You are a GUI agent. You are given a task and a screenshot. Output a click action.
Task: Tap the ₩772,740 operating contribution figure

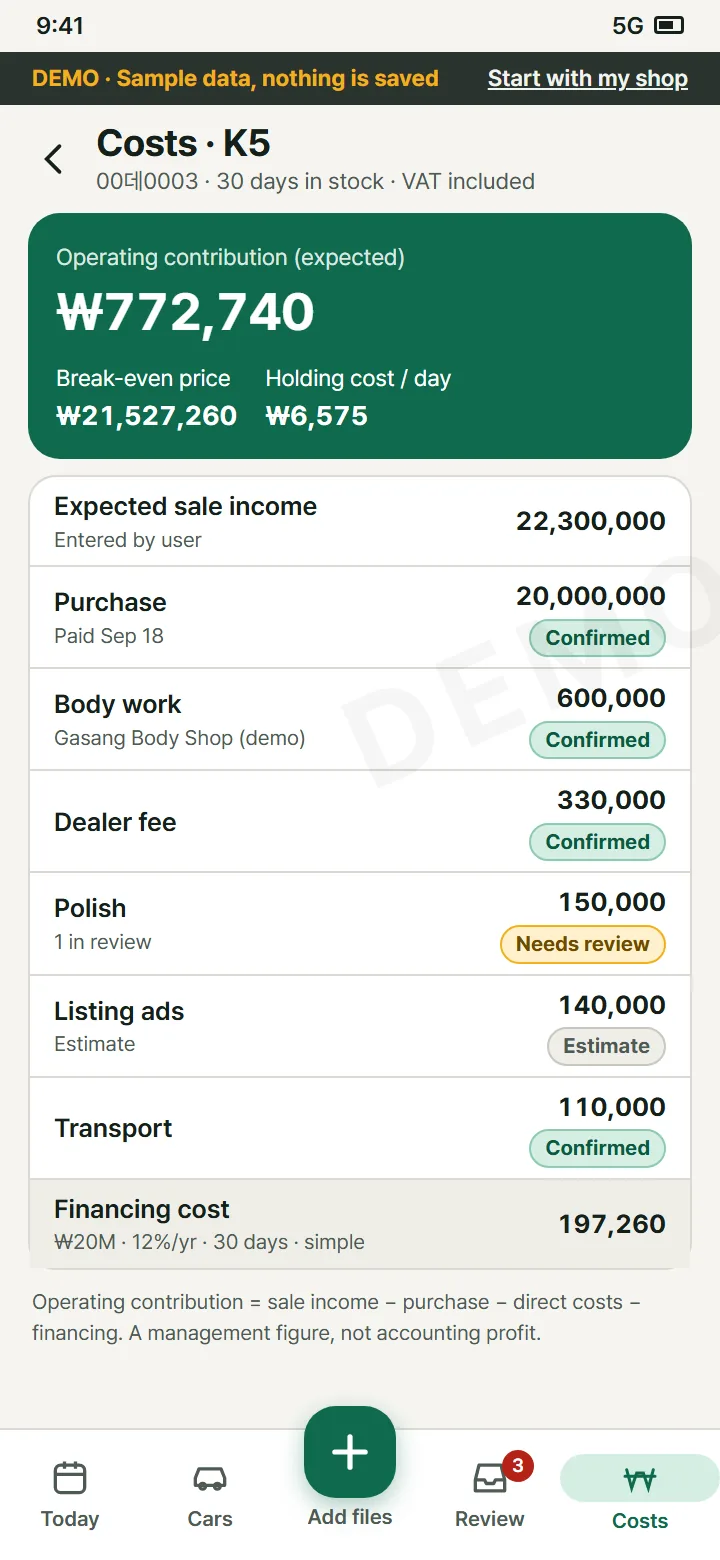point(186,311)
